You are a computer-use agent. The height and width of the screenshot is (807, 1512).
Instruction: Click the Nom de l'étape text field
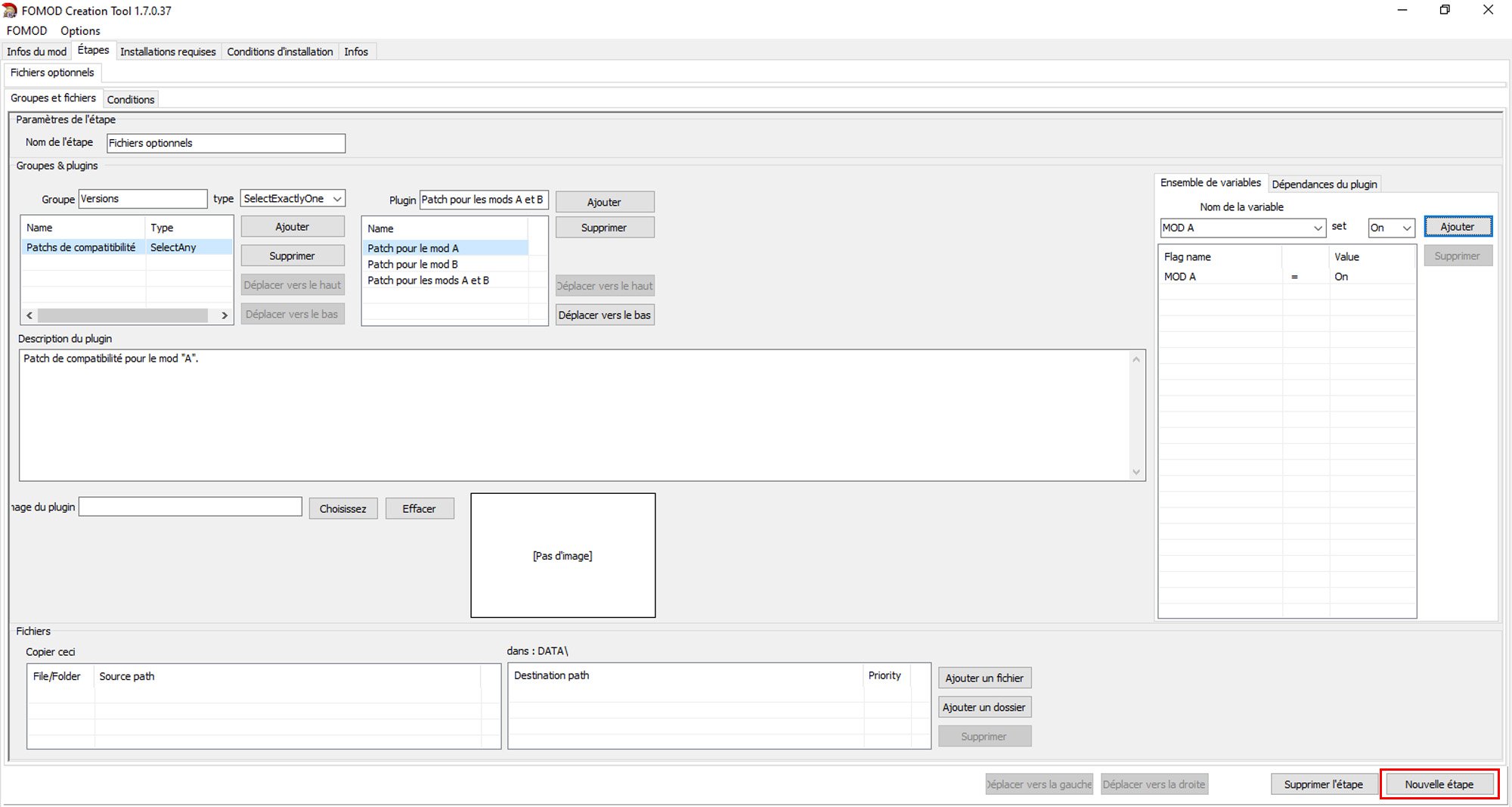(x=226, y=143)
